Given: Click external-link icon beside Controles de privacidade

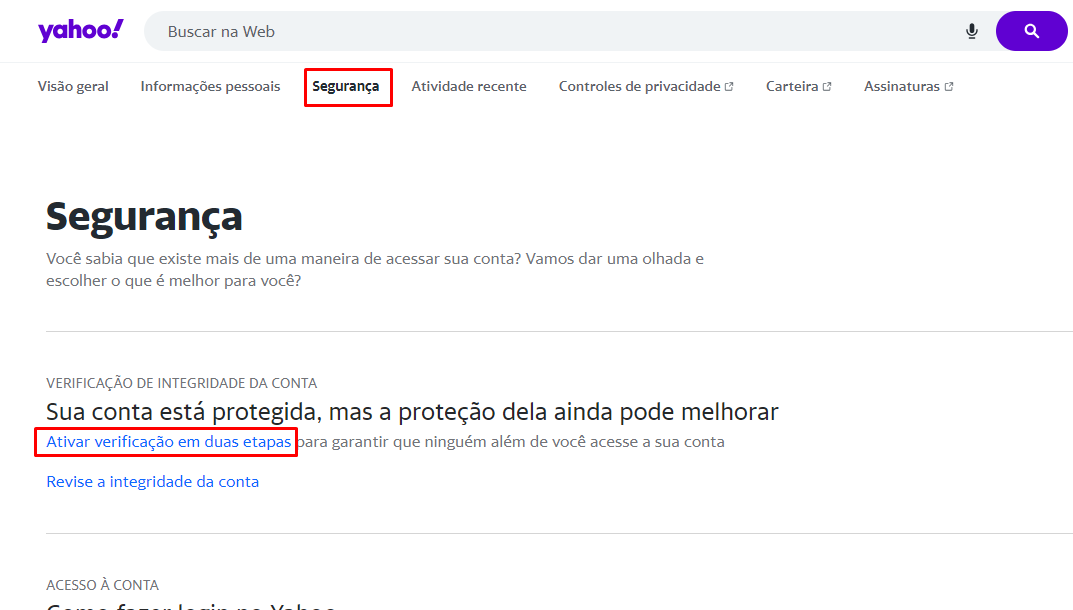Looking at the screenshot, I should (x=729, y=87).
